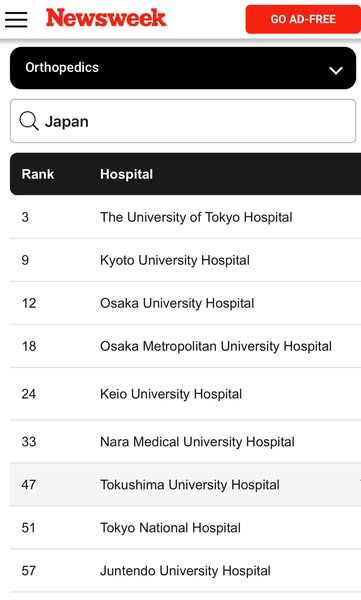
Task: Open the hamburger menu icon
Action: (16, 19)
